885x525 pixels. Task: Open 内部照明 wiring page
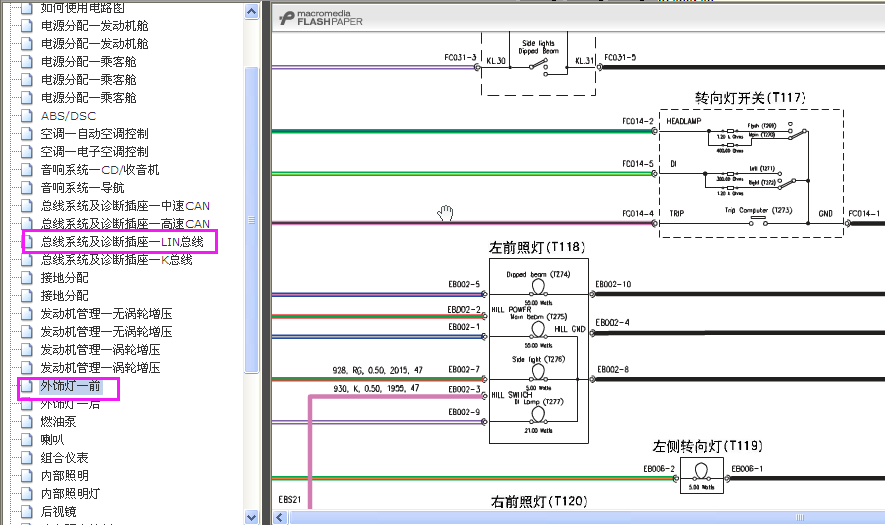pos(64,476)
